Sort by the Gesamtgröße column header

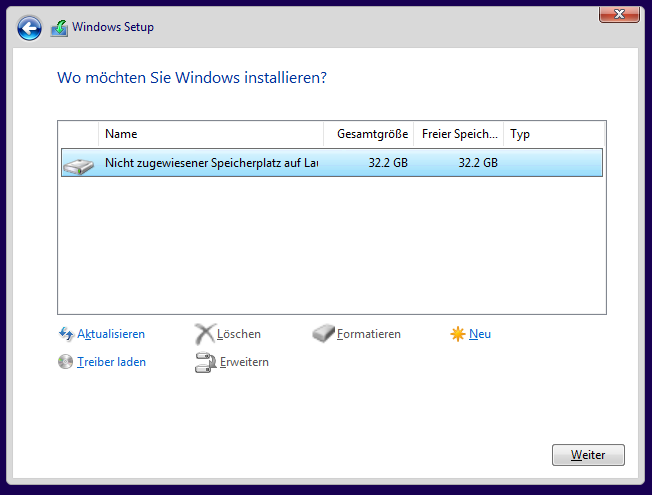[x=368, y=134]
